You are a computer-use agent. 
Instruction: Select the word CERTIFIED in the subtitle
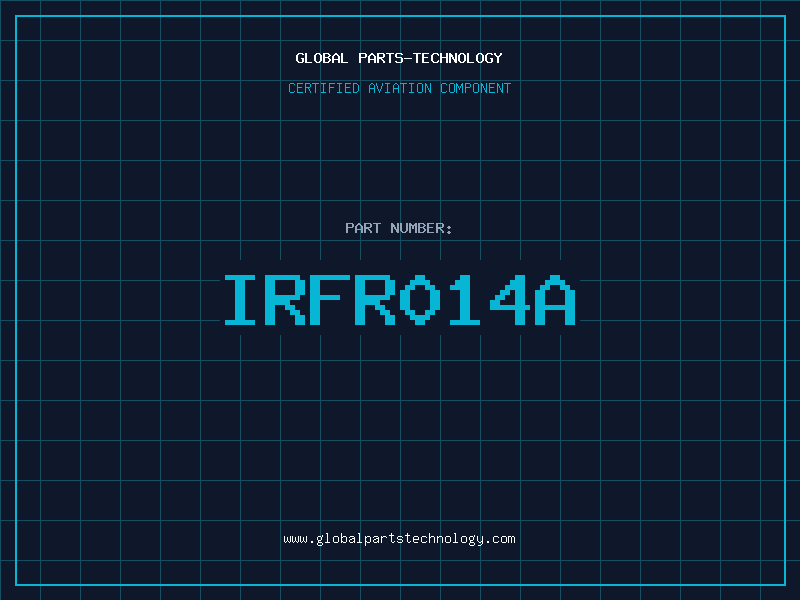click(x=323, y=88)
